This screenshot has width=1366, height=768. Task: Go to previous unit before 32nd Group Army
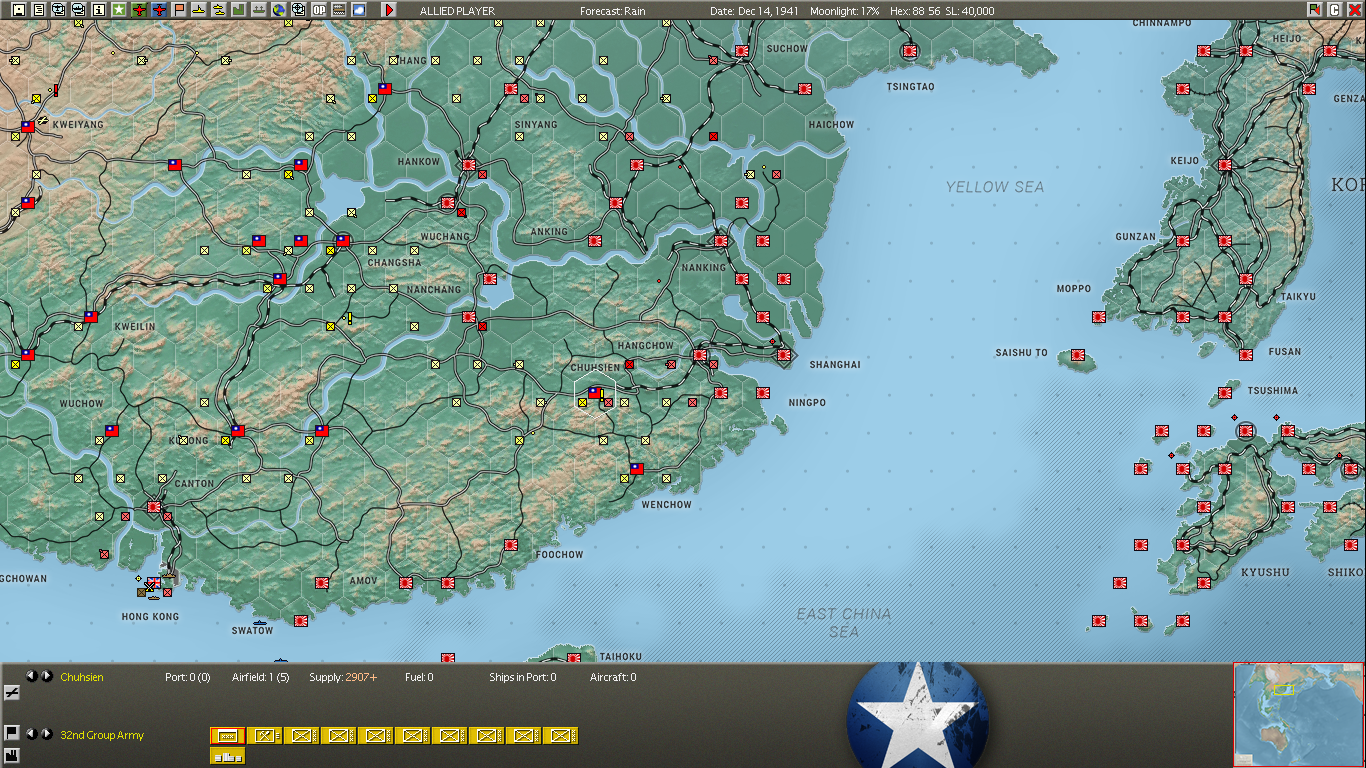click(31, 734)
